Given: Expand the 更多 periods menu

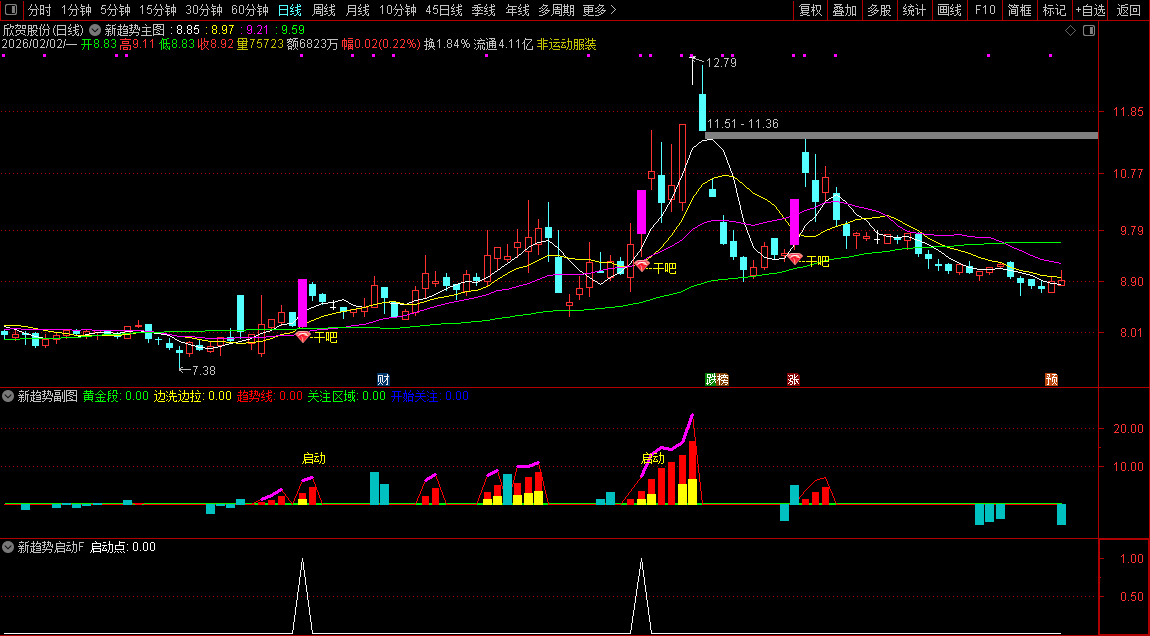Looking at the screenshot, I should pyautogui.click(x=599, y=10).
